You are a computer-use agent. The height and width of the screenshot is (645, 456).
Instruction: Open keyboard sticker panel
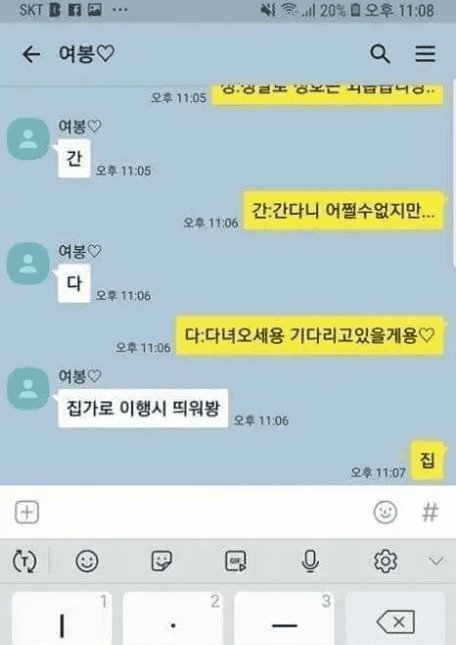[161, 561]
